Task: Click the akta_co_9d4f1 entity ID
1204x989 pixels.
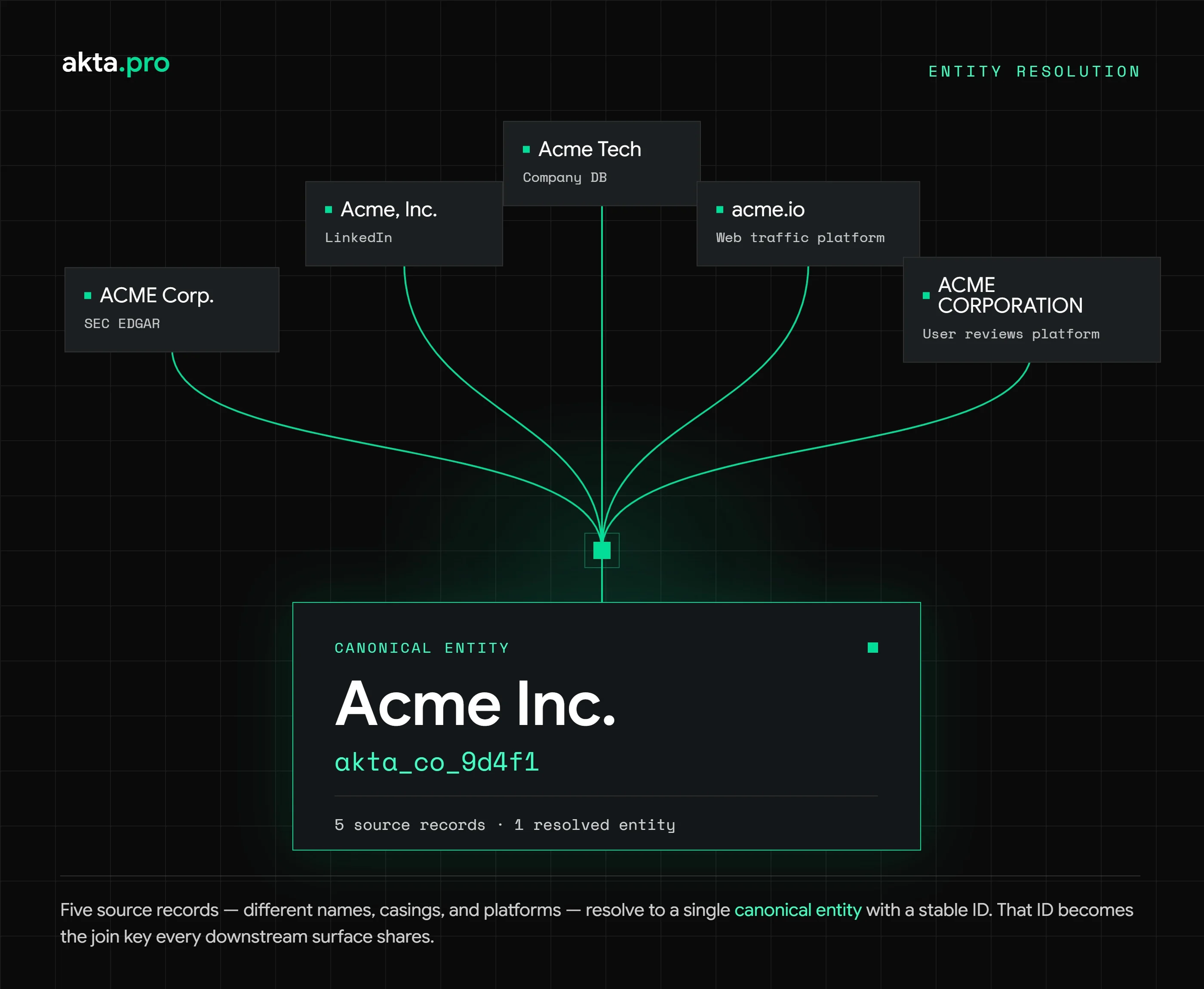Action: tap(437, 762)
